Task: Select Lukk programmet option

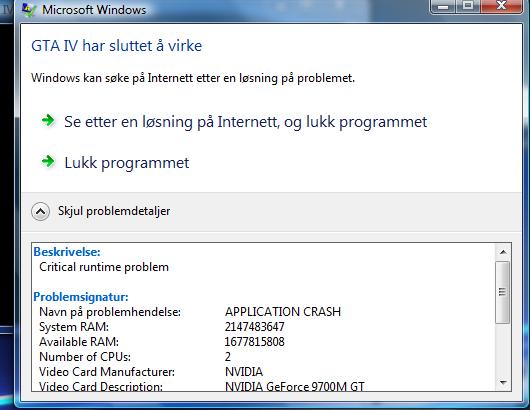Action: (126, 163)
